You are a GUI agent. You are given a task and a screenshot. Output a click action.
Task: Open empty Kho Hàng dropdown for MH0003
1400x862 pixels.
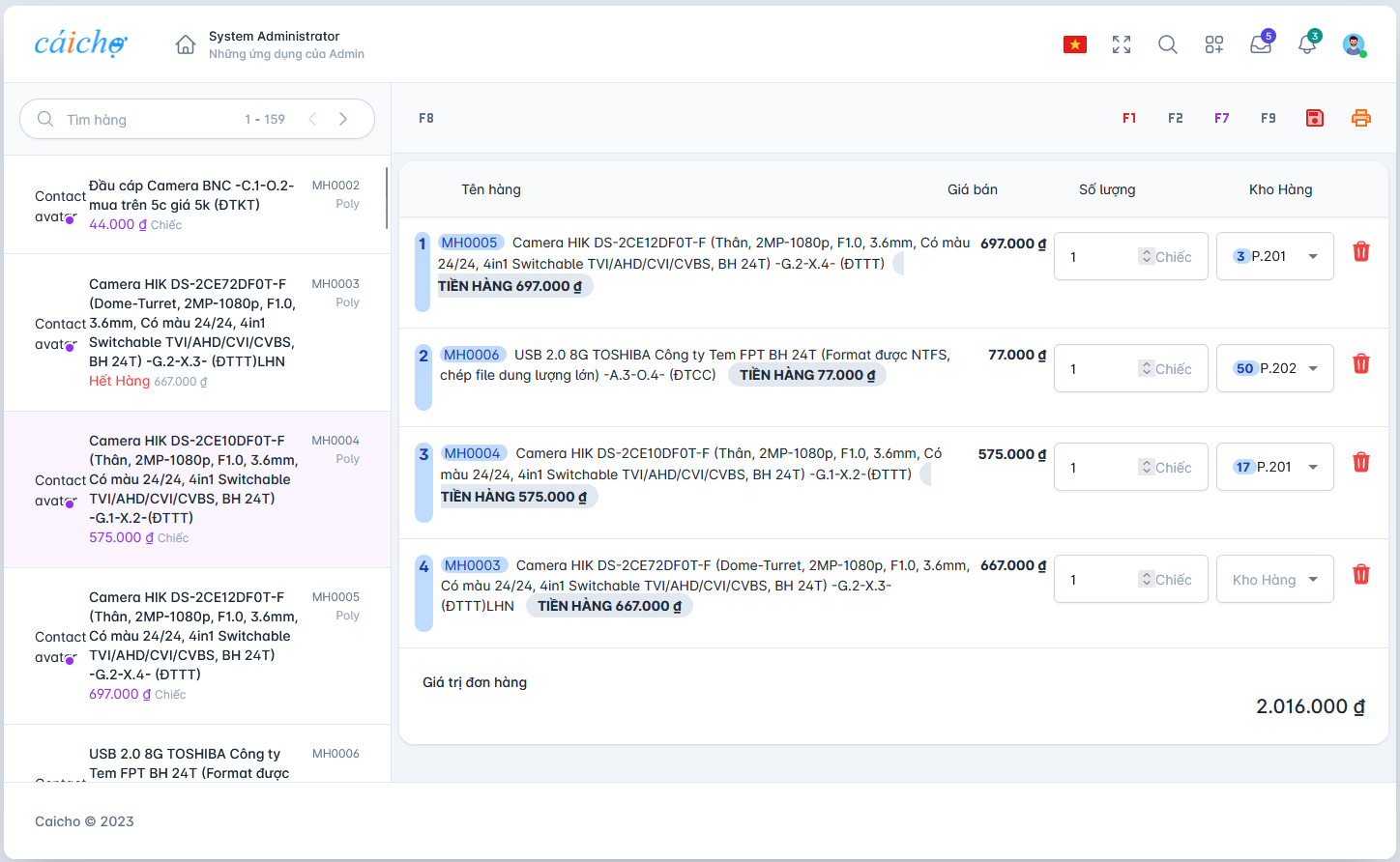(1274, 579)
